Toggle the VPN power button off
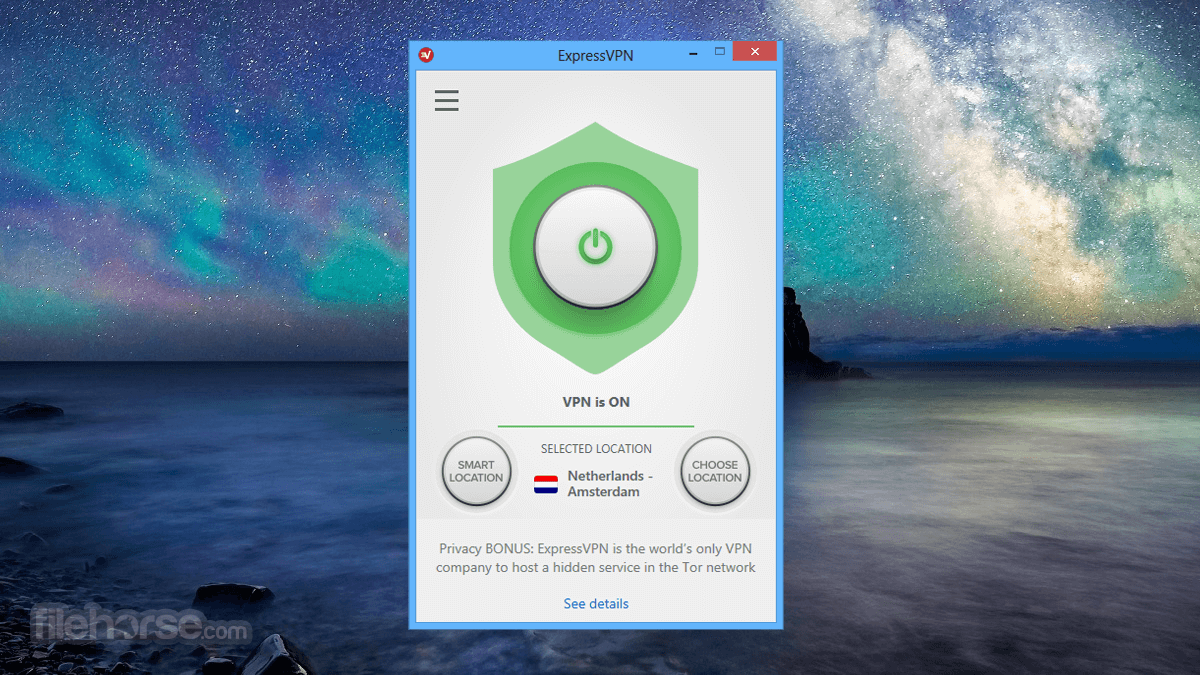The image size is (1200, 675). click(x=596, y=246)
